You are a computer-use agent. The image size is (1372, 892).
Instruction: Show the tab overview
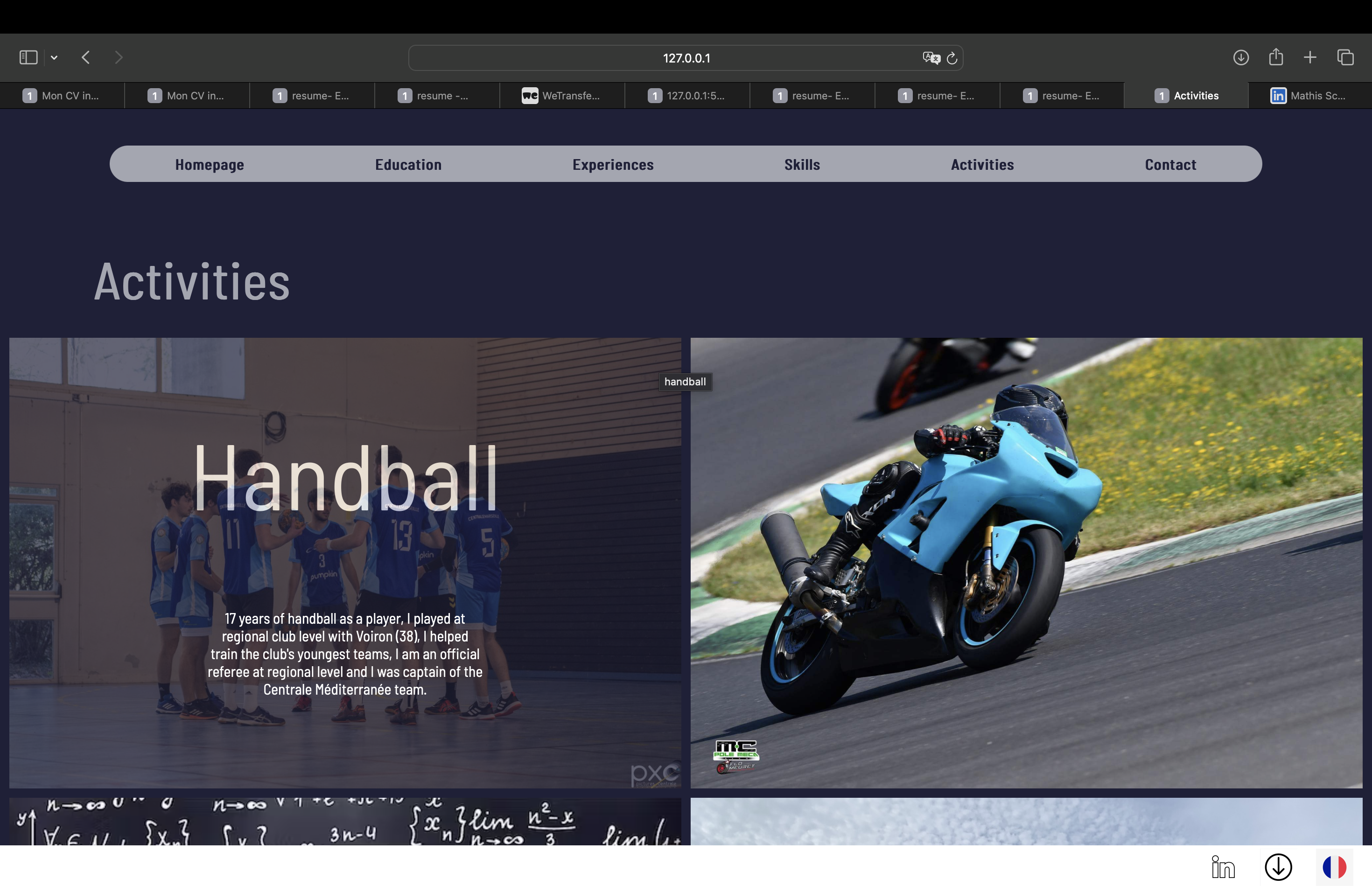click(1345, 58)
